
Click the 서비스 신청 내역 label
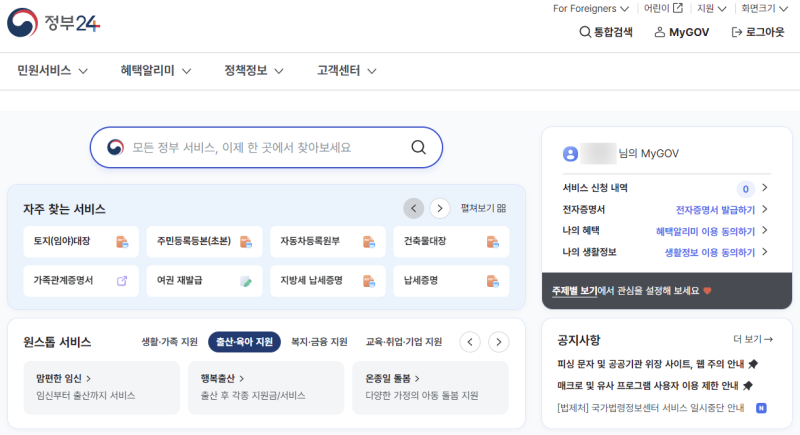pyautogui.click(x=595, y=188)
